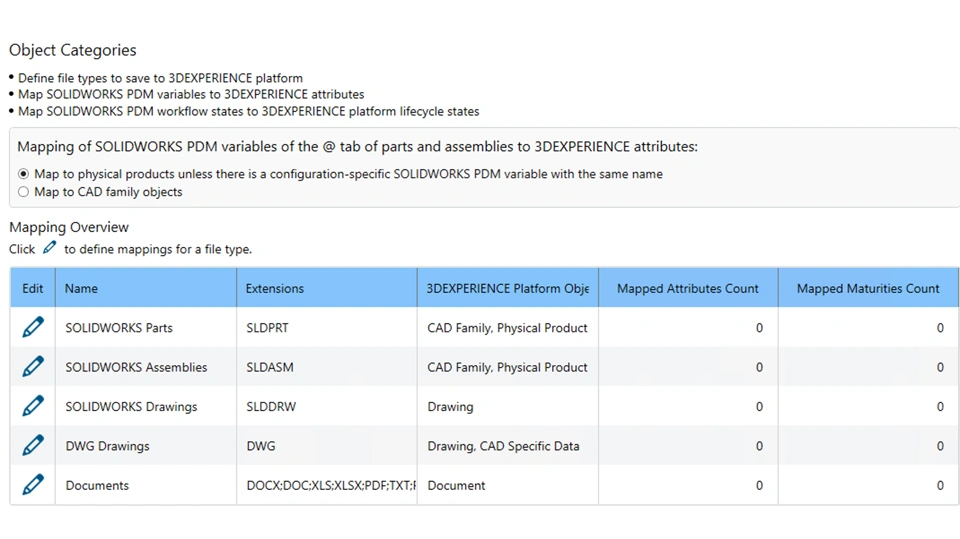960x539 pixels.
Task: Select the SOLIDWORKS Drawings name cell
Action: [x=146, y=406]
